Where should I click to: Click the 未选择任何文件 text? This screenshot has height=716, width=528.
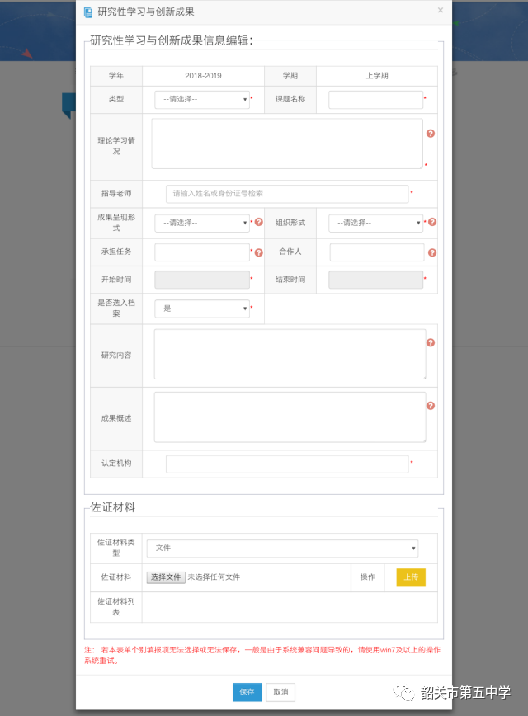tap(214, 577)
